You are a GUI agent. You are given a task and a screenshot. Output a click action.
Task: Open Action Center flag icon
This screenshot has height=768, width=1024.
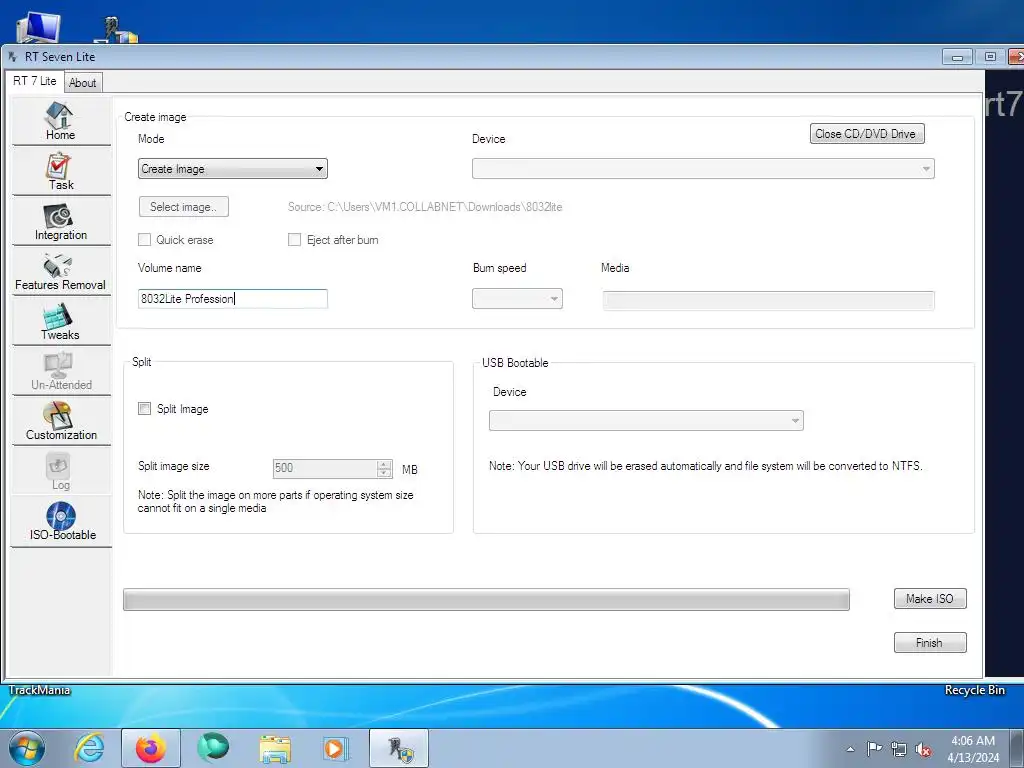(x=874, y=749)
